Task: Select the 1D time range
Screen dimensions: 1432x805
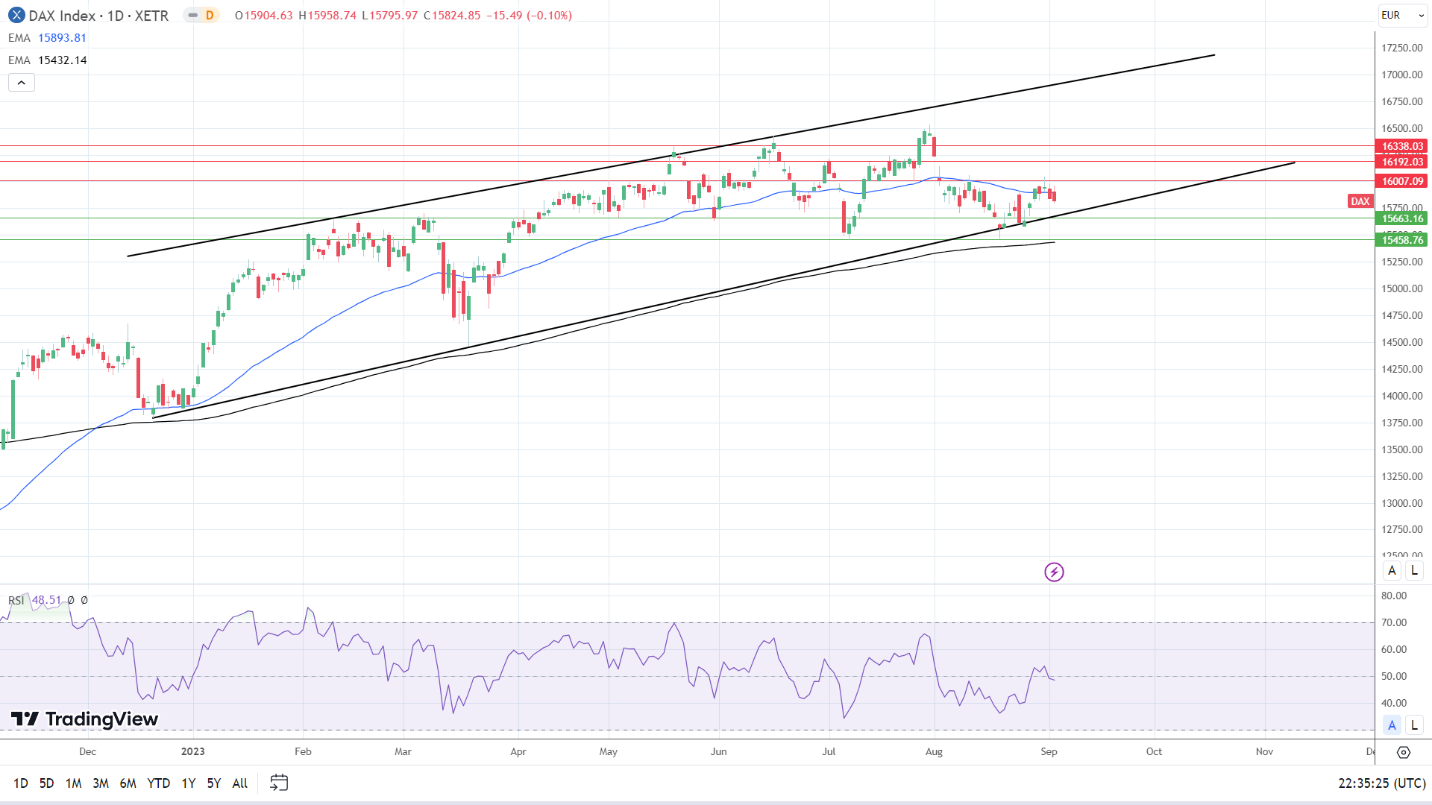Action: (21, 783)
